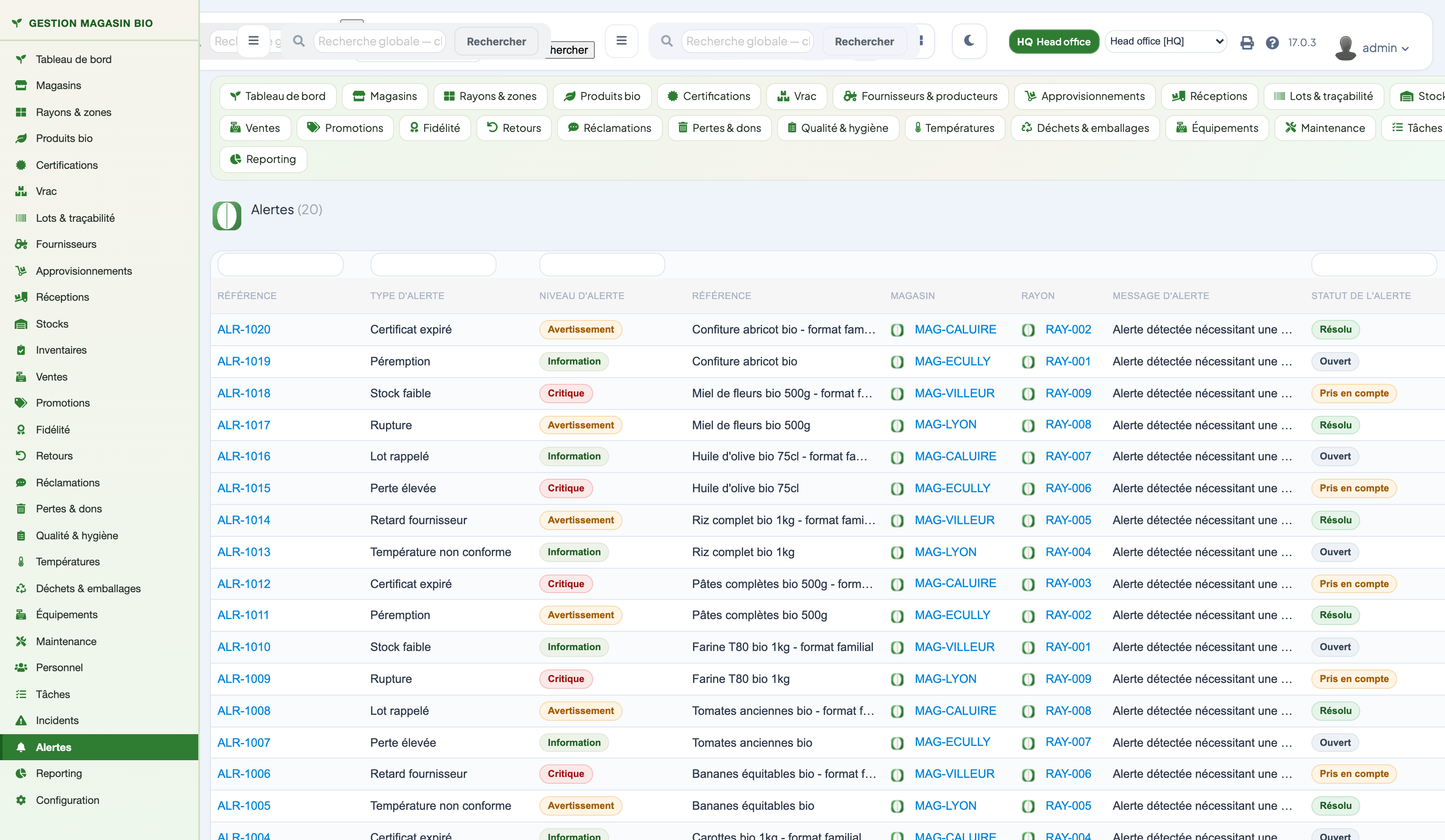Click Huile d'olive bio 75cl in the ALR-1015 row
1445x840 pixels.
coord(745,488)
